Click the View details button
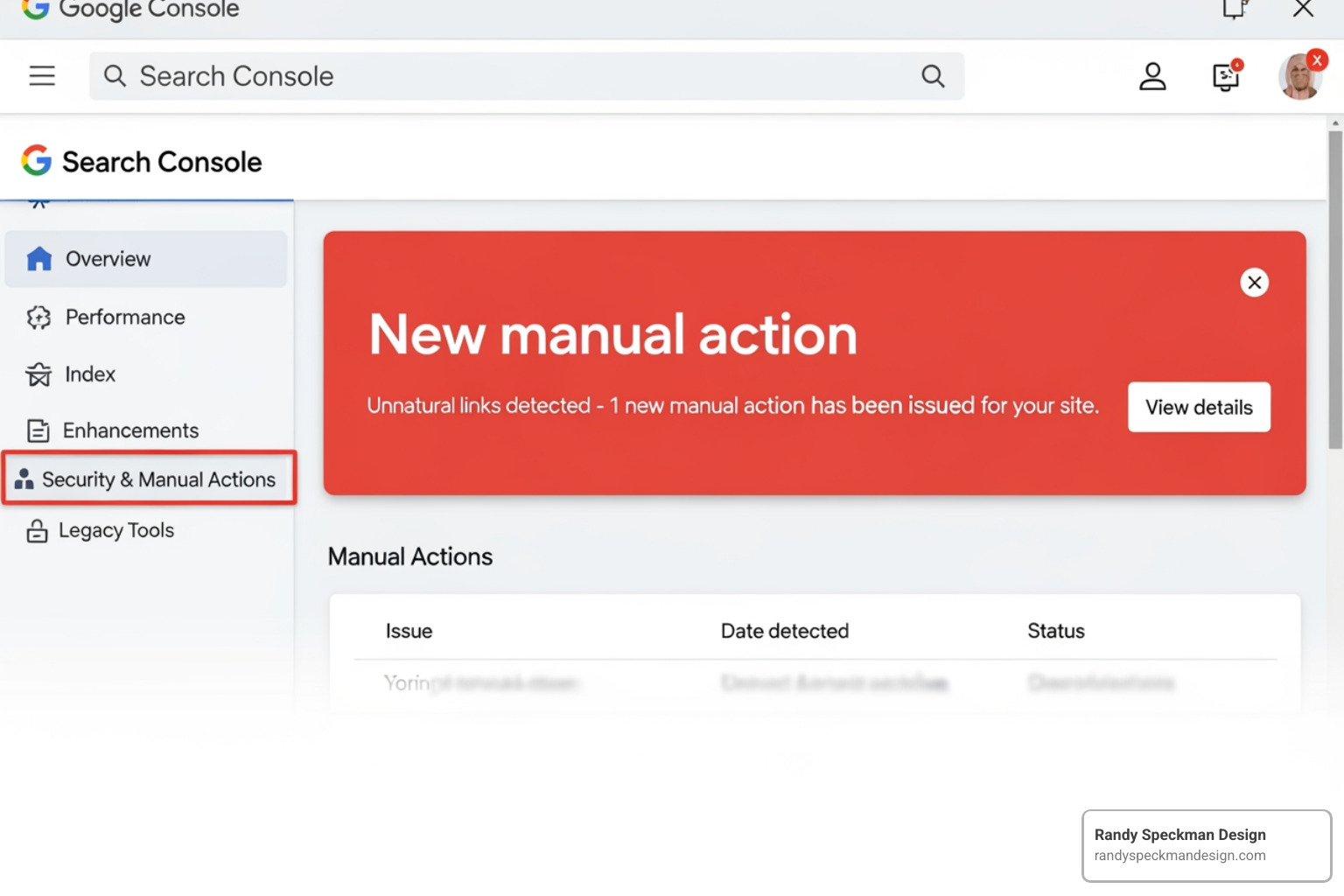The image size is (1344, 896). 1199,407
